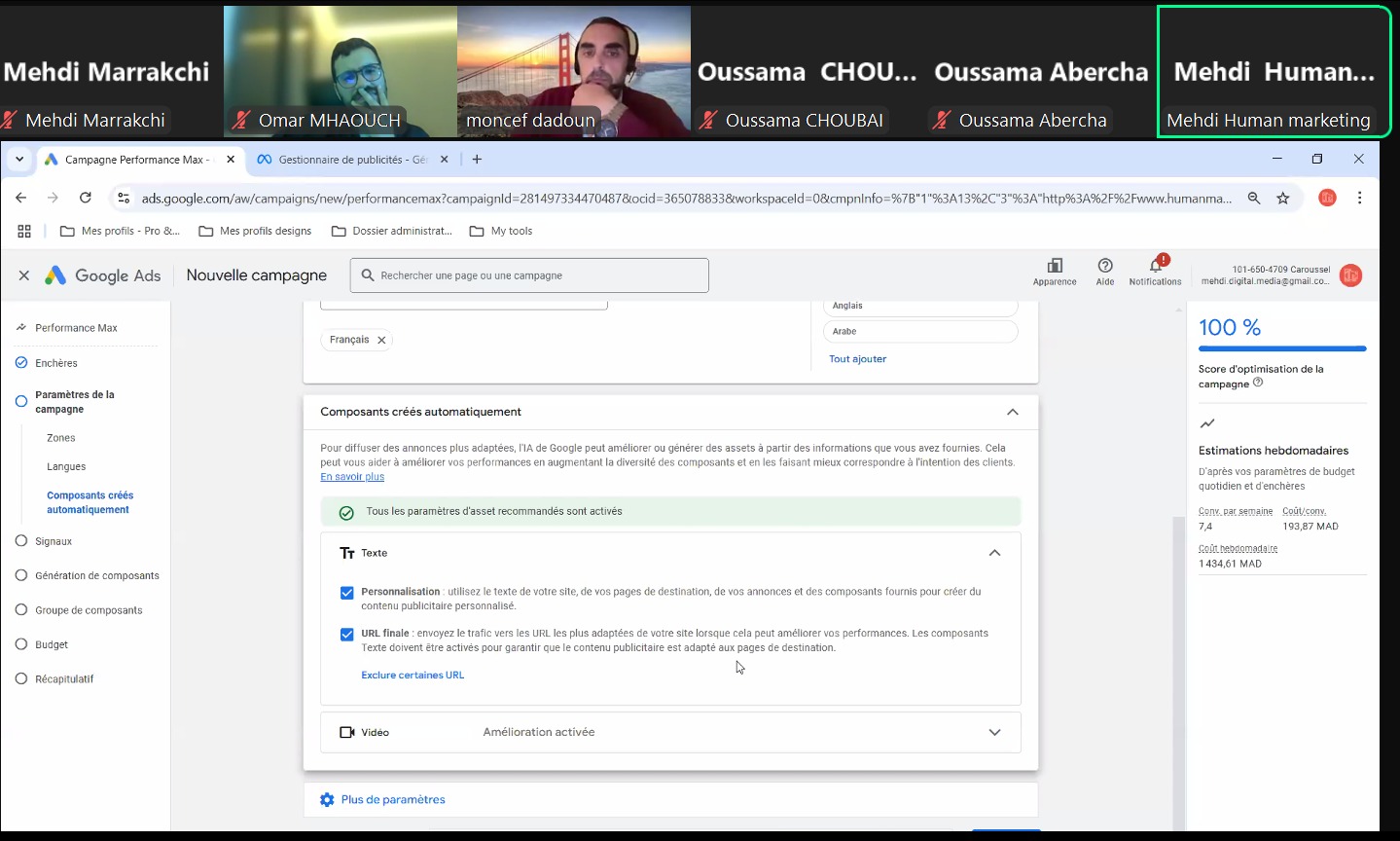
Task: Reload the Google Ads page
Action: point(86,199)
